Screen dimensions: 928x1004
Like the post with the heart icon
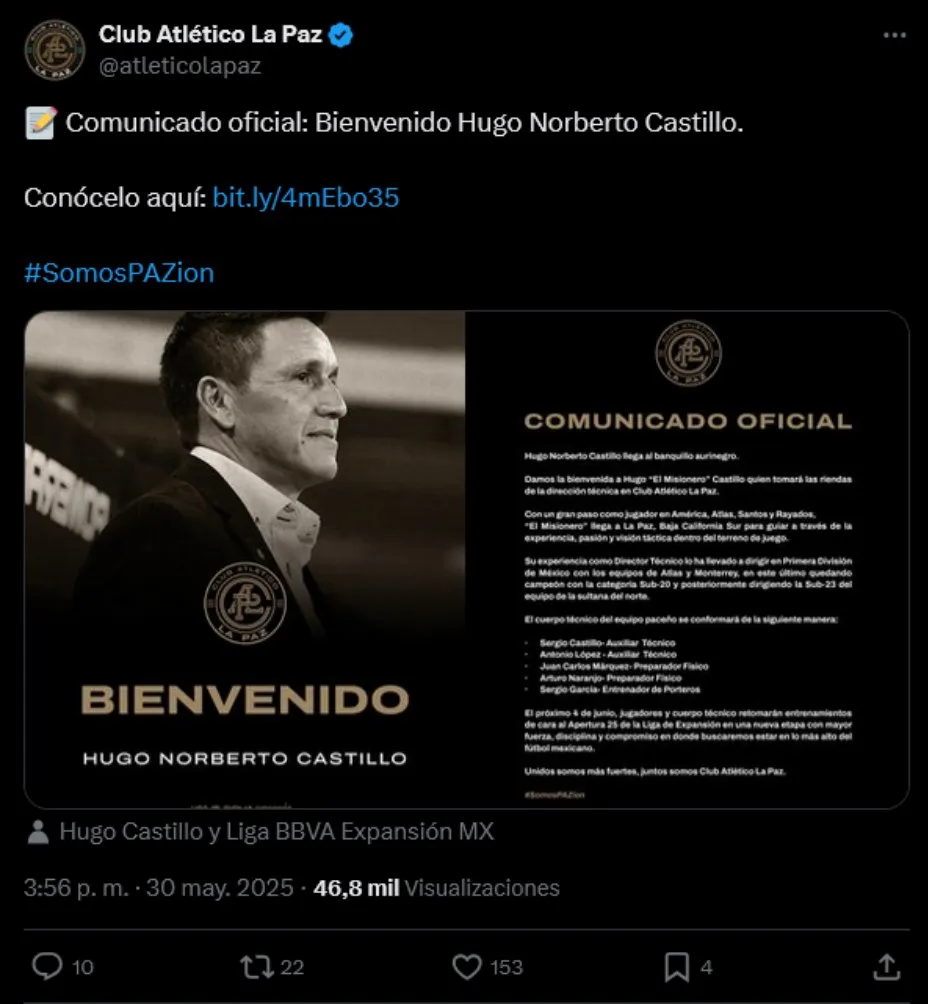coord(466,966)
